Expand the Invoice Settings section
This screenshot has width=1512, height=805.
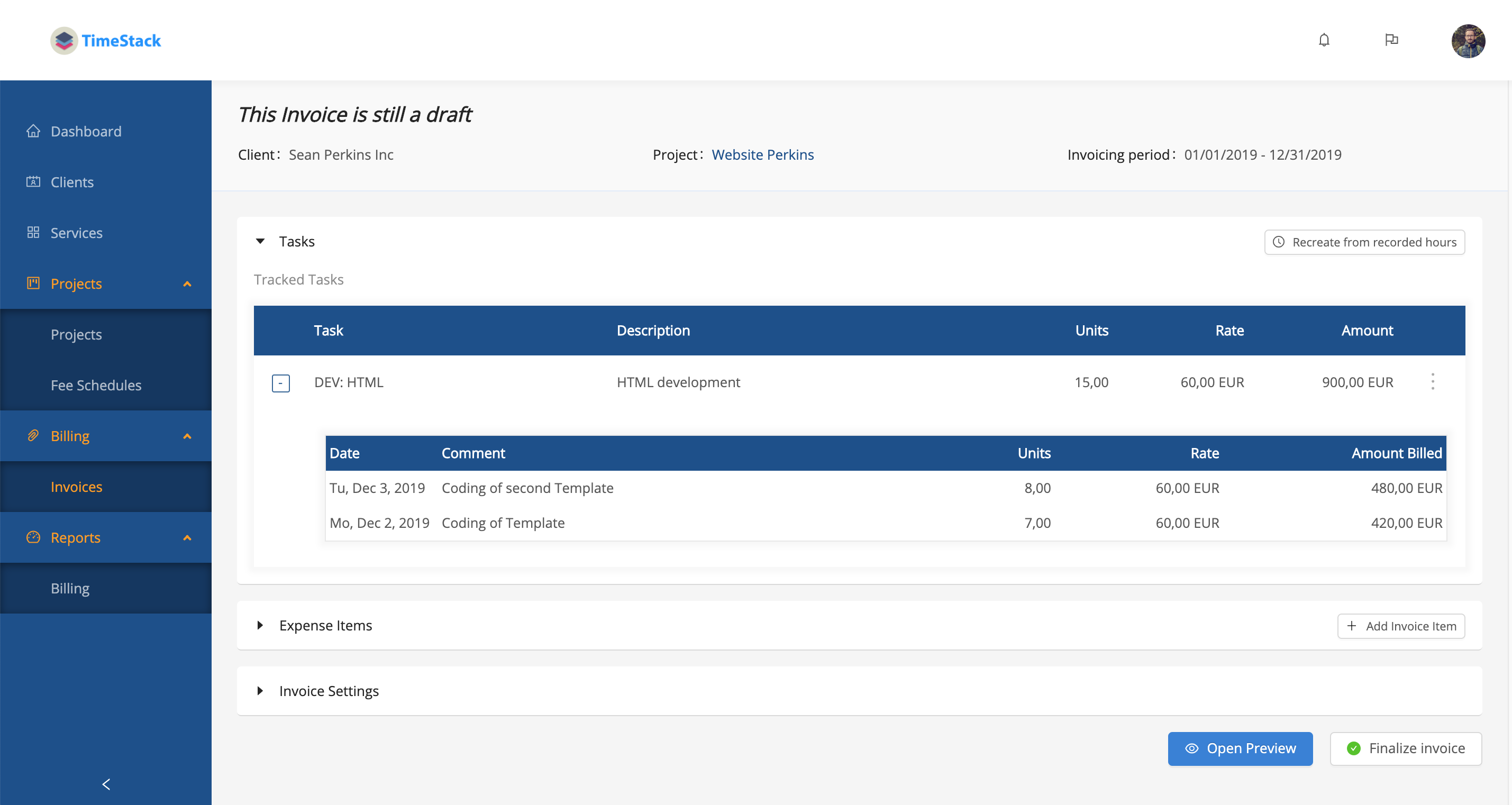pos(261,691)
